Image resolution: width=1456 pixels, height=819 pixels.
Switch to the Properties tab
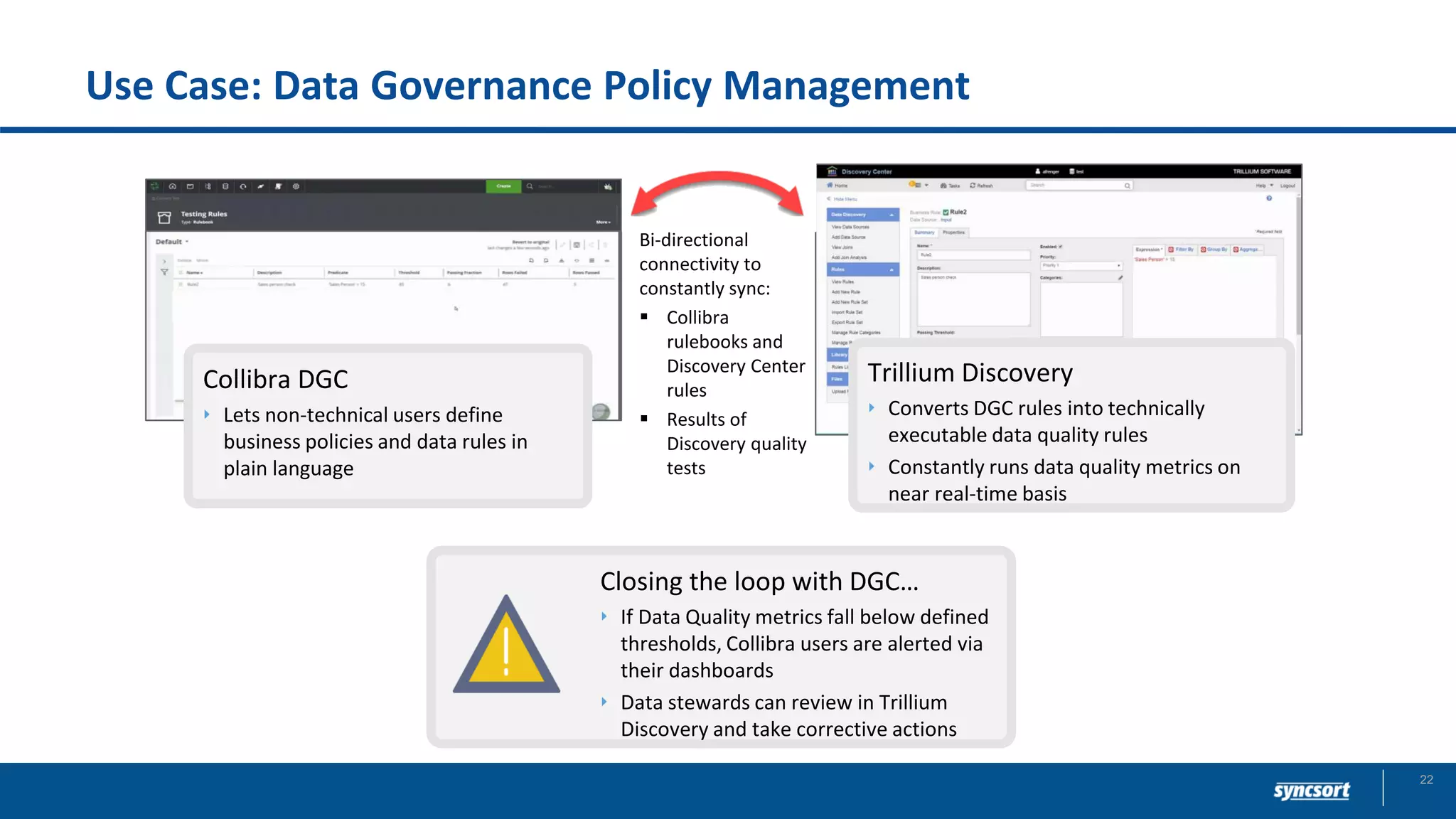(x=954, y=232)
